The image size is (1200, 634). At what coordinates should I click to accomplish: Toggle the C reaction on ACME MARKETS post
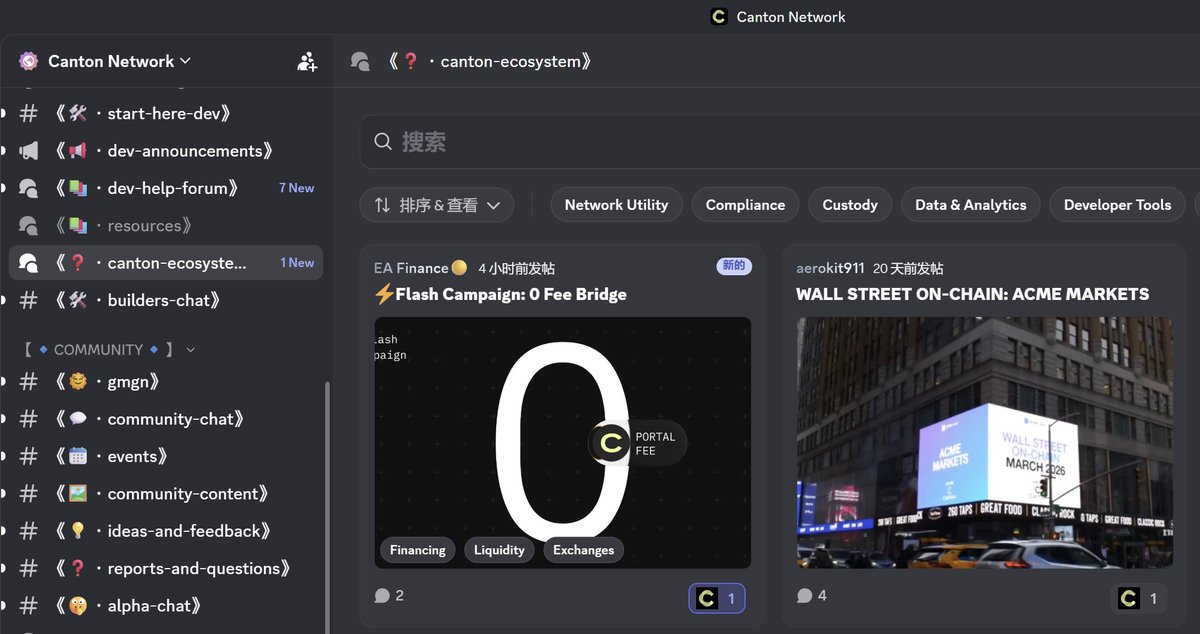click(x=1139, y=598)
